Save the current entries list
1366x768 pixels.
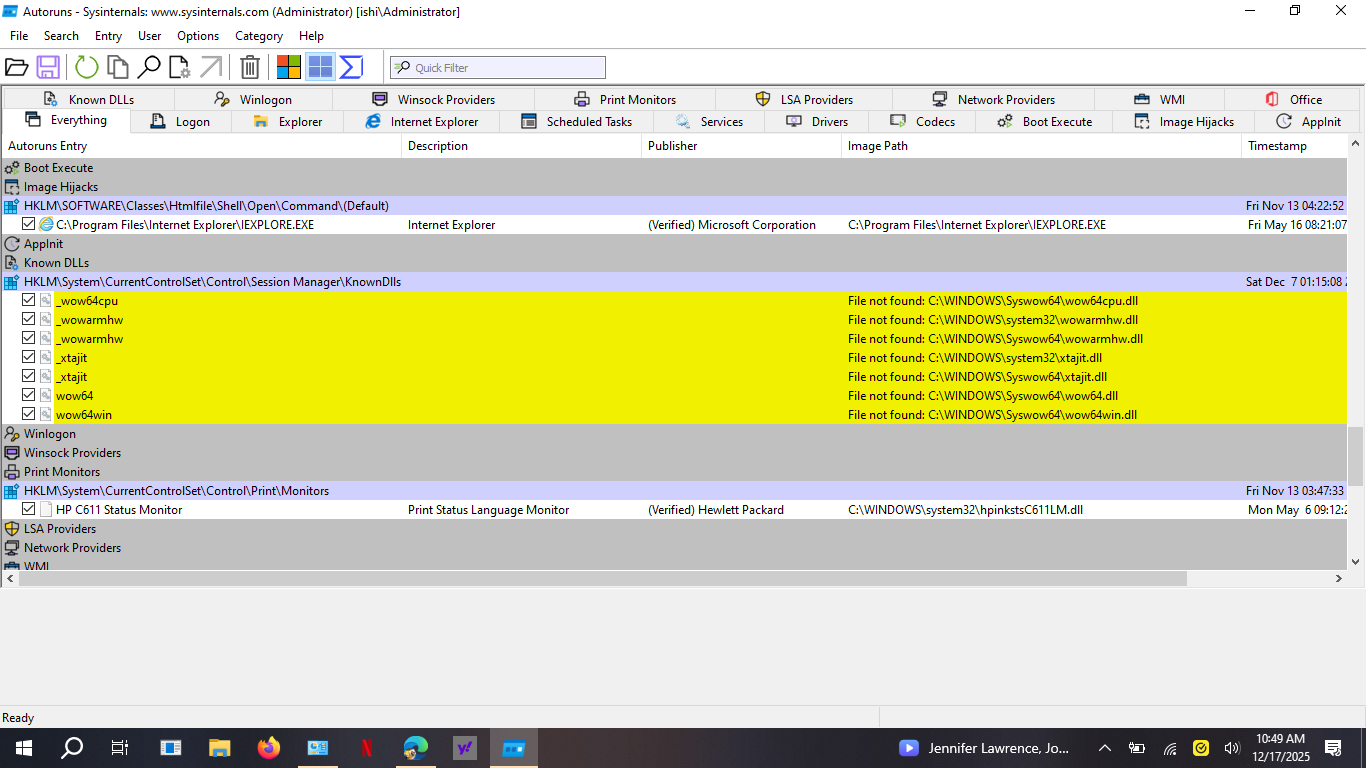(50, 67)
